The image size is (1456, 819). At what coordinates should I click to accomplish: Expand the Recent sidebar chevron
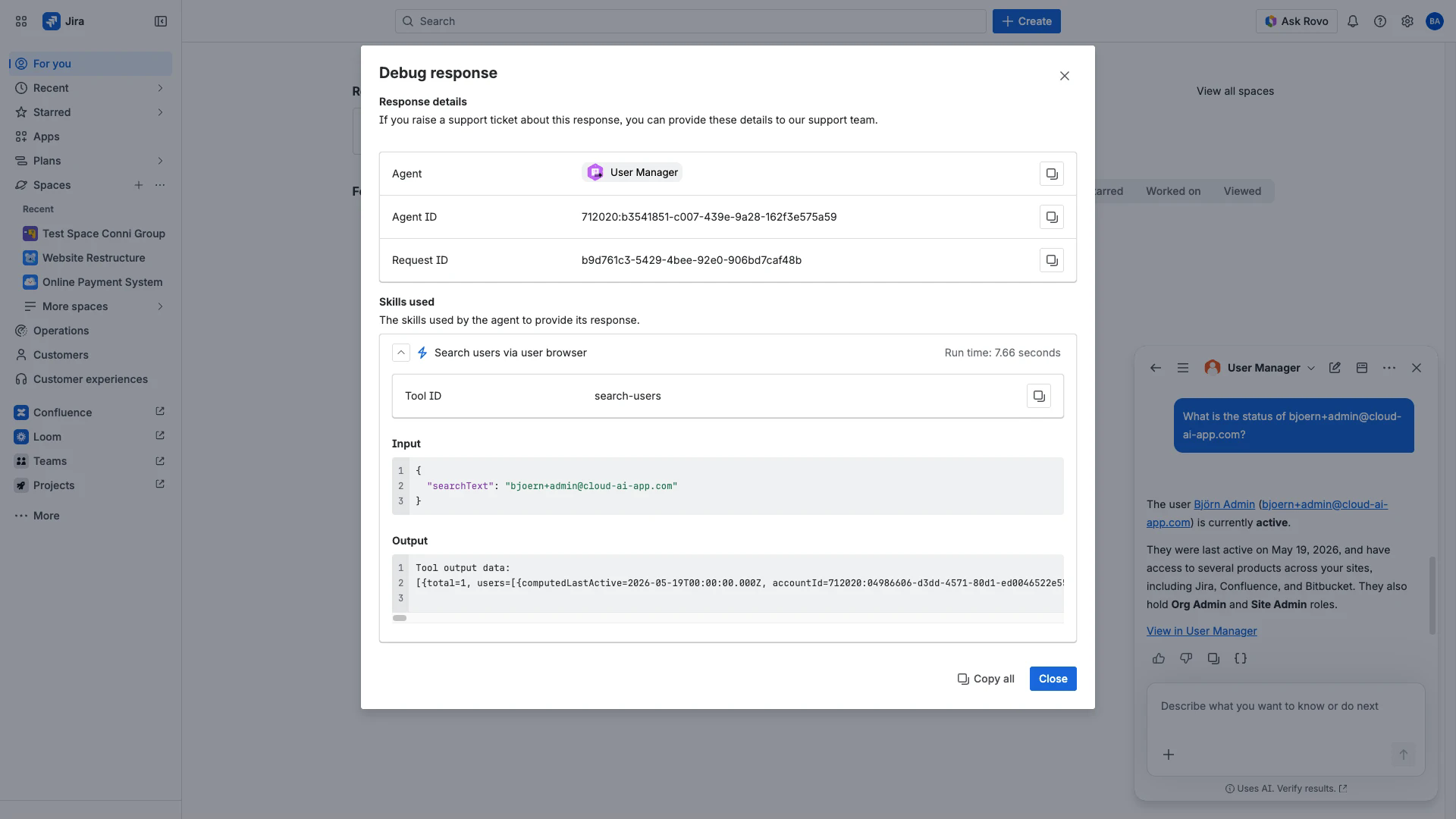(160, 88)
